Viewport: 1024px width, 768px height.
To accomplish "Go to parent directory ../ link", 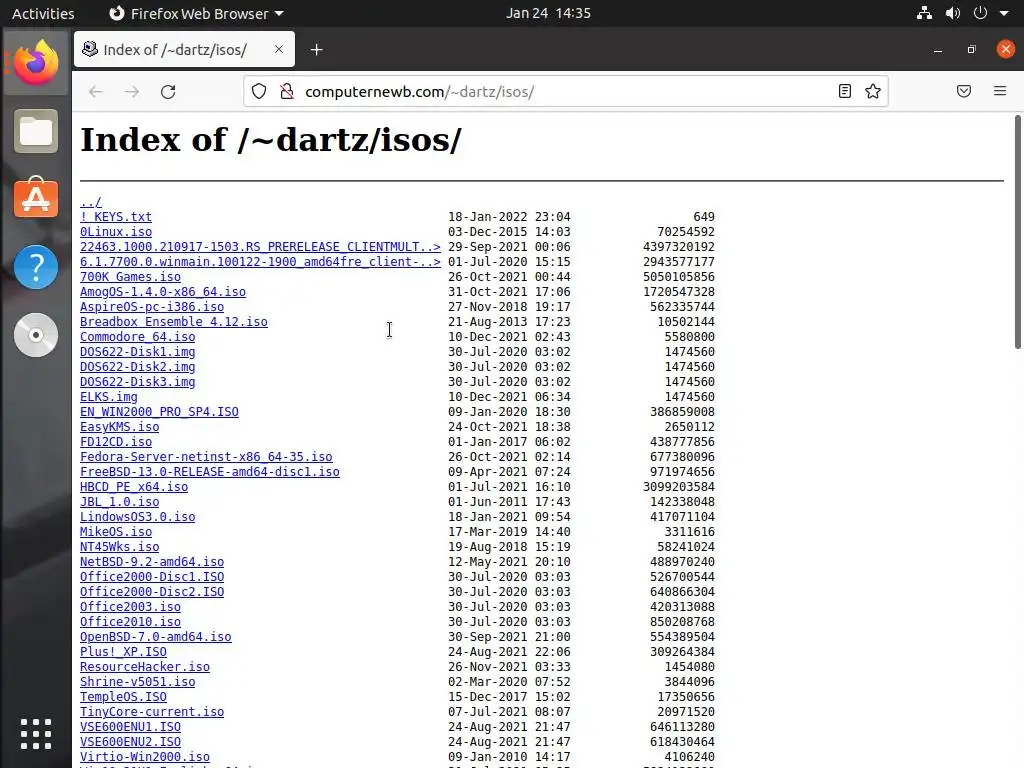I will (x=91, y=202).
